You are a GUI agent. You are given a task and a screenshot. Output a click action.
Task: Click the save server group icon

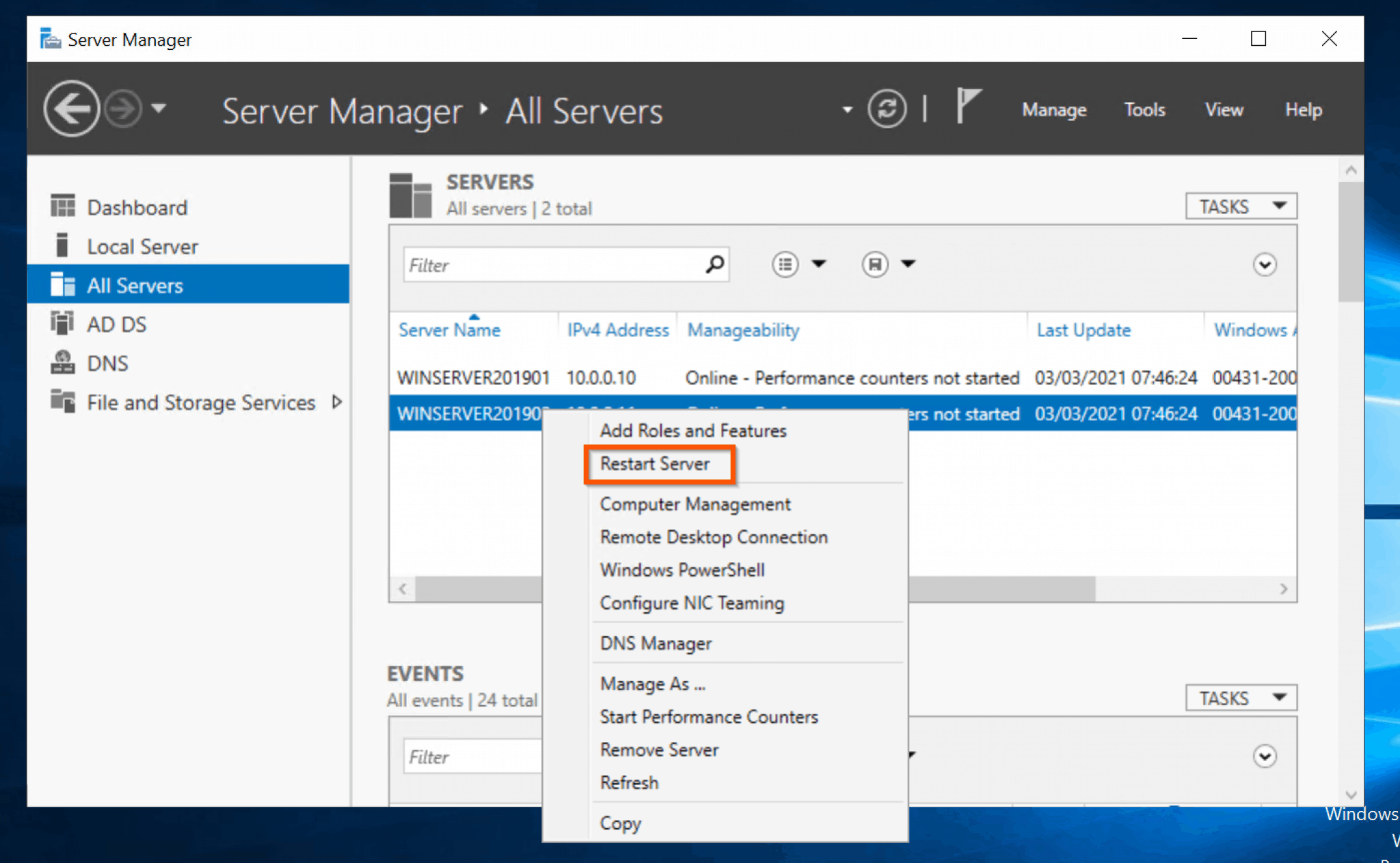pyautogui.click(x=875, y=264)
